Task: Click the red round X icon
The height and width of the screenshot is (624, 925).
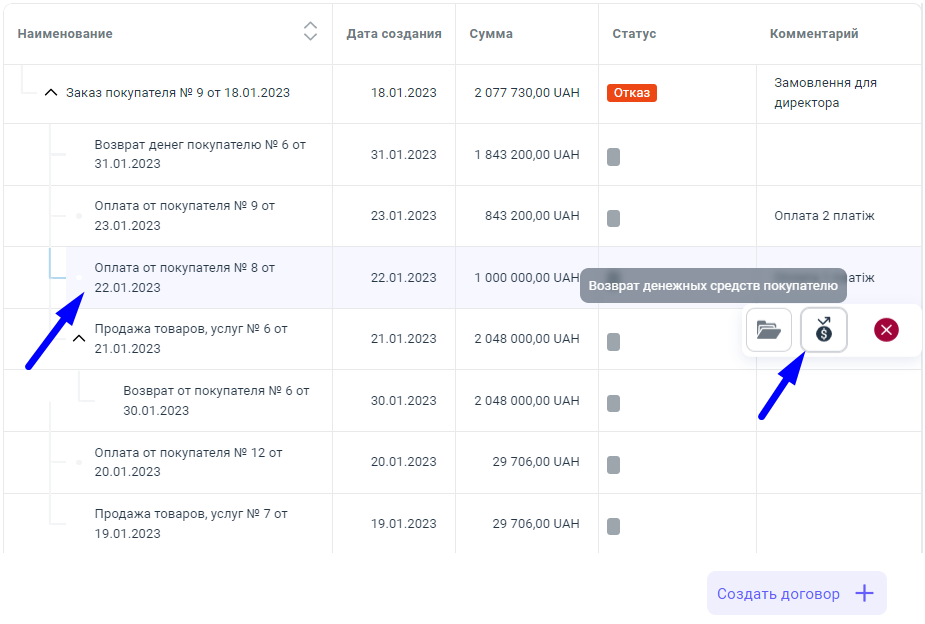Action: [x=885, y=330]
